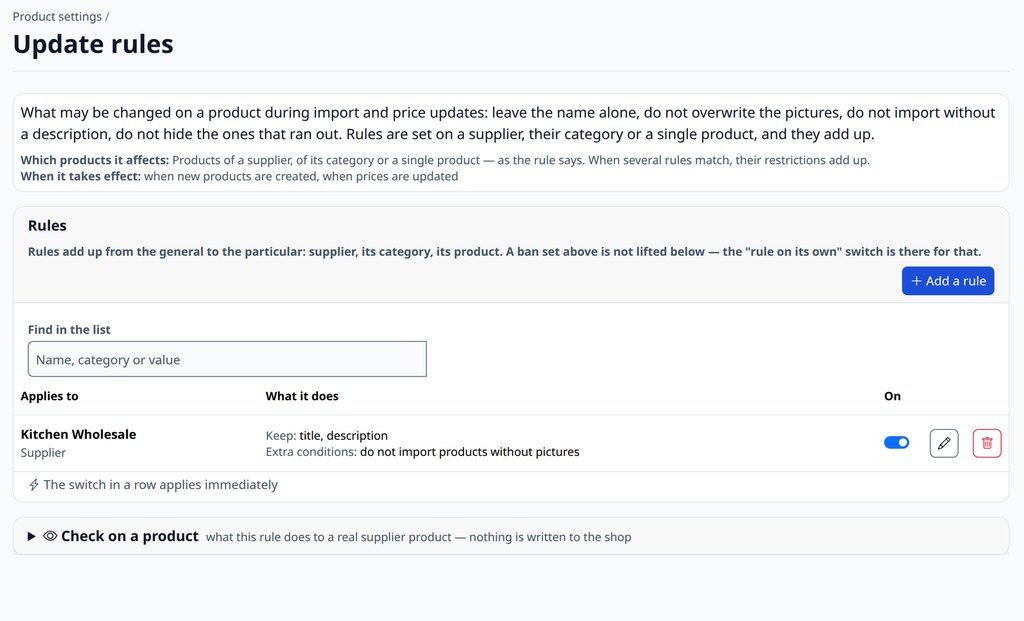Click the lightning bolt icon in the switch note
The image size is (1024, 621).
34,485
